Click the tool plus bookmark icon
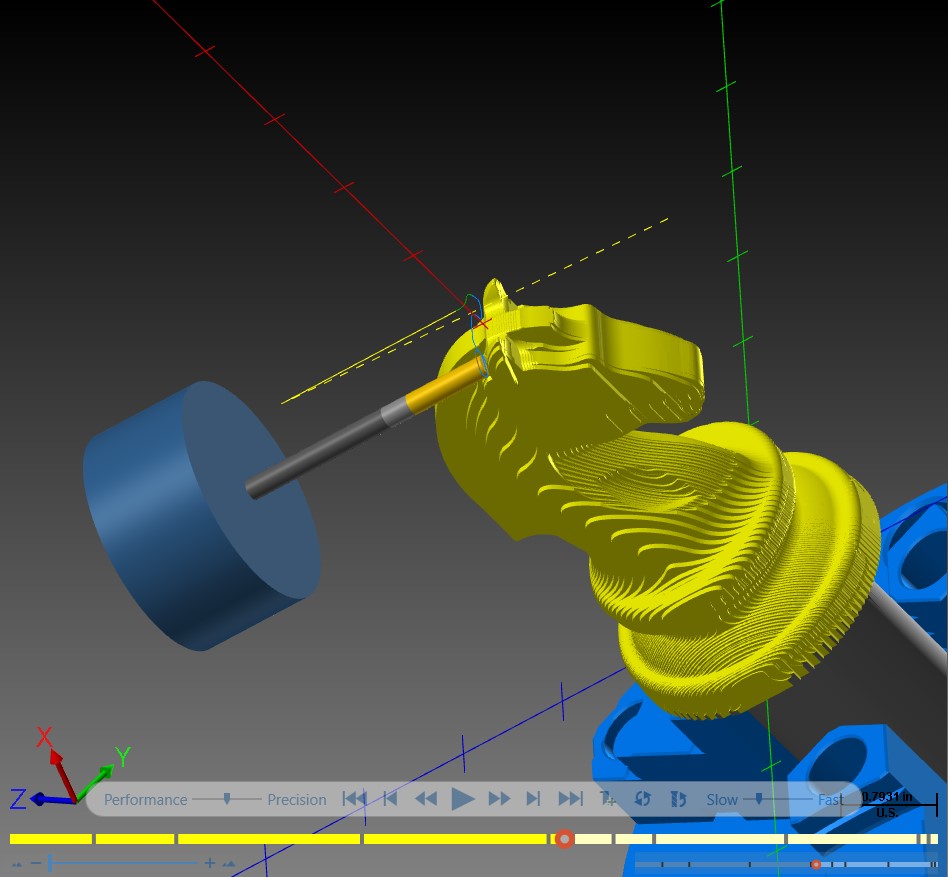Viewport: 948px width, 877px height. click(608, 799)
